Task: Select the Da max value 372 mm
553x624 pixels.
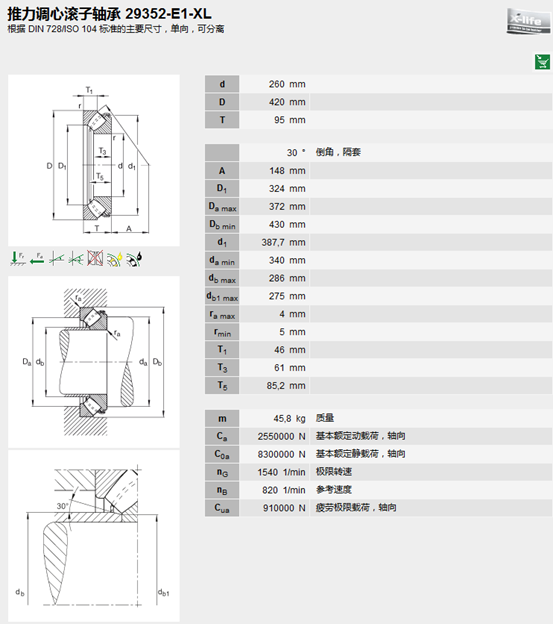Action: click(287, 207)
